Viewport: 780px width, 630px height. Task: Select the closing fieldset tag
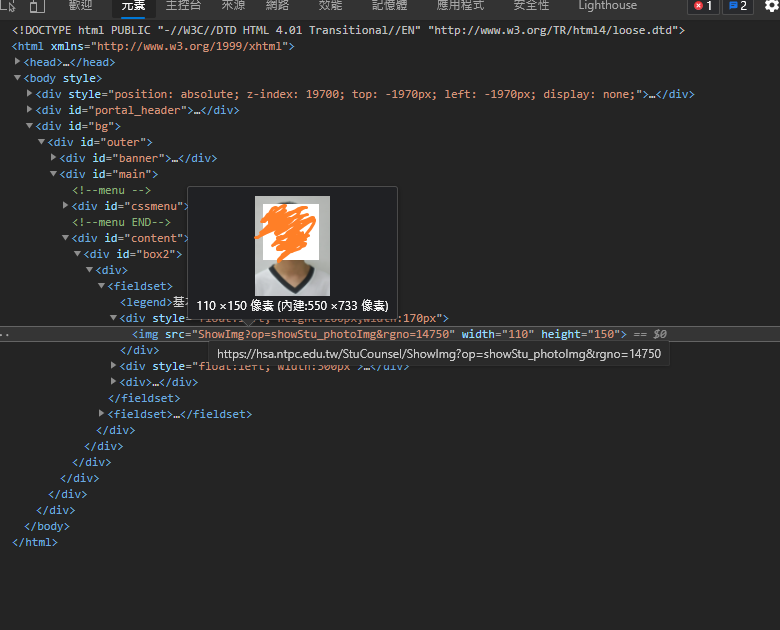[x=144, y=398]
